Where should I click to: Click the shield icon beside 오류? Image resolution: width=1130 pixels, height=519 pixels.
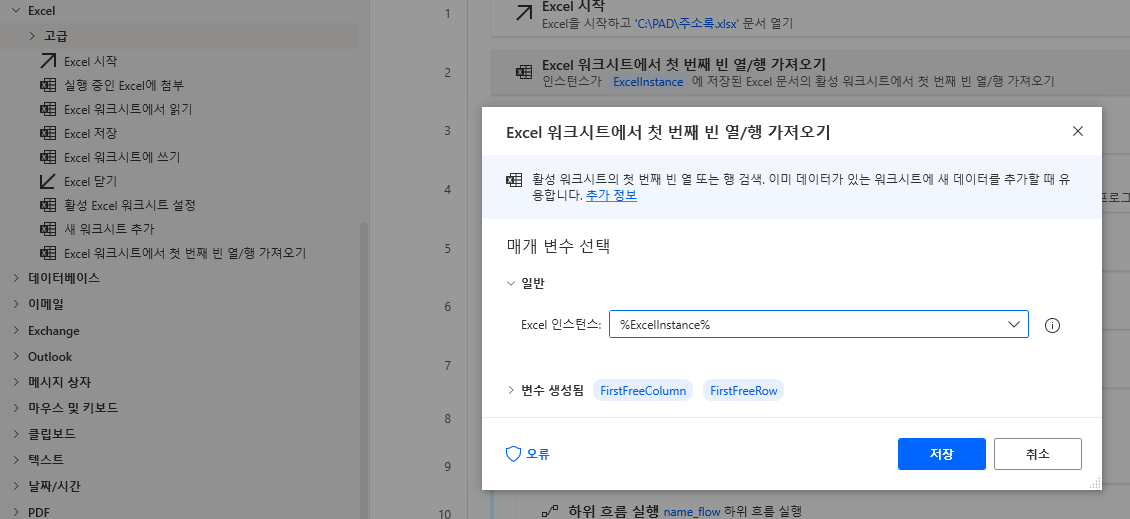tap(513, 454)
